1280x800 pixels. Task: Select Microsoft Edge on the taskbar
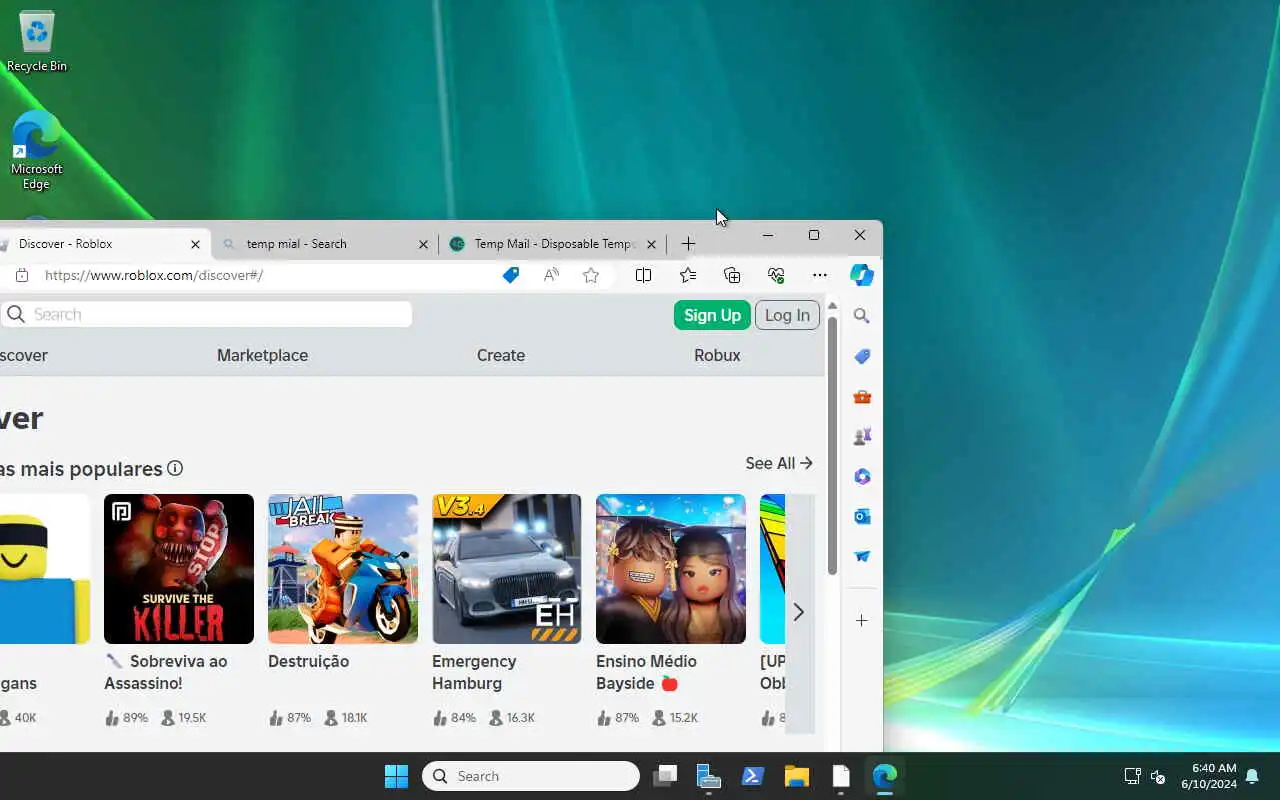885,776
